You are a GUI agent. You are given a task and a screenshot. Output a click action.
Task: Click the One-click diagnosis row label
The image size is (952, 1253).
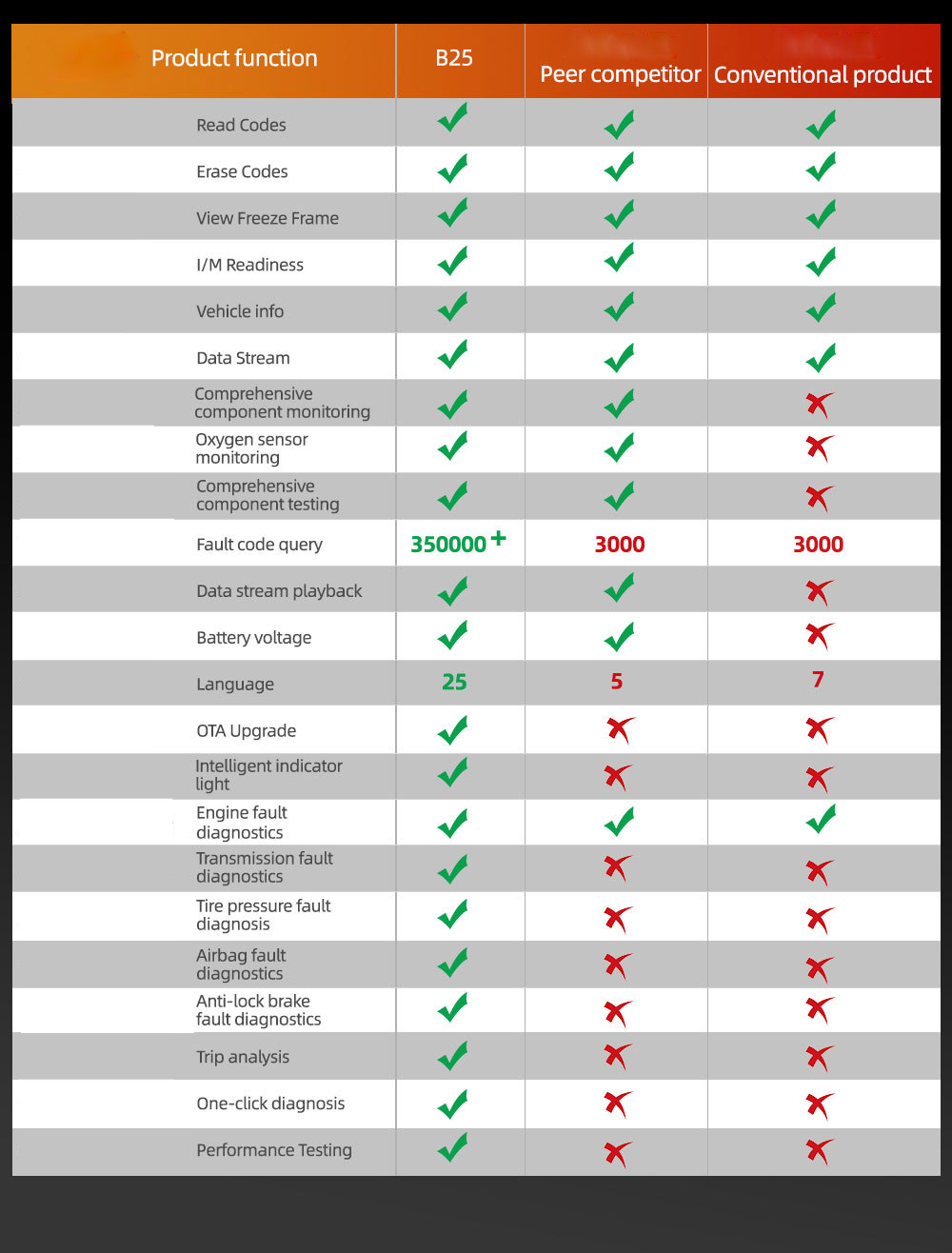(x=270, y=1104)
